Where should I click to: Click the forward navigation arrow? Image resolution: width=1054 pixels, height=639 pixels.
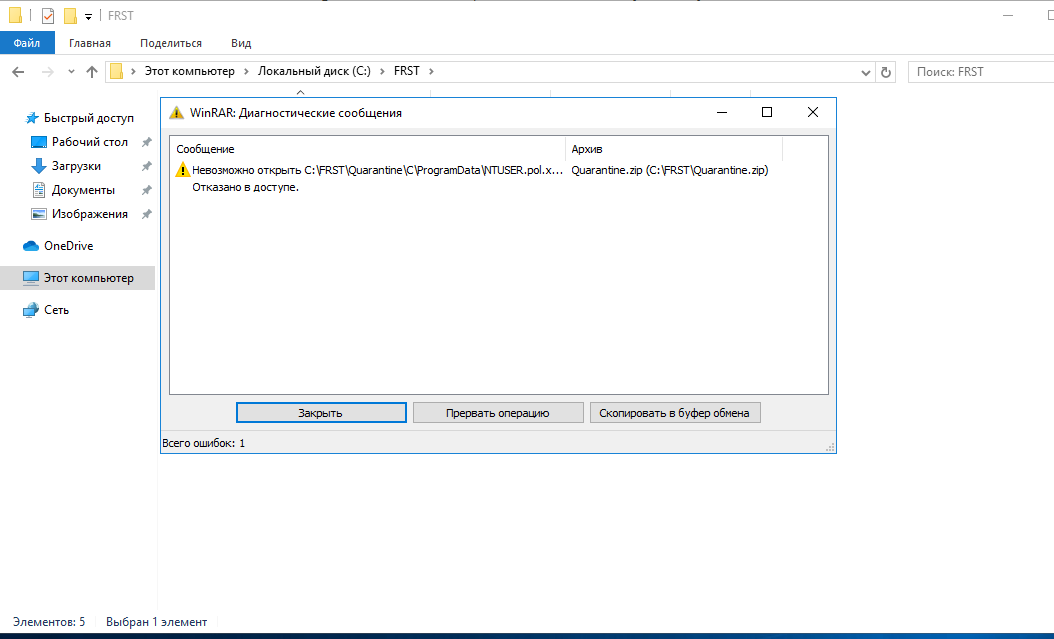point(48,72)
